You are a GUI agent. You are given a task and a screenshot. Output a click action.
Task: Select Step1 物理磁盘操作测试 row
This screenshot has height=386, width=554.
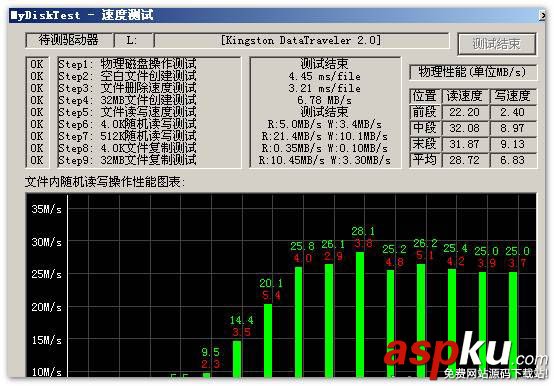point(127,64)
